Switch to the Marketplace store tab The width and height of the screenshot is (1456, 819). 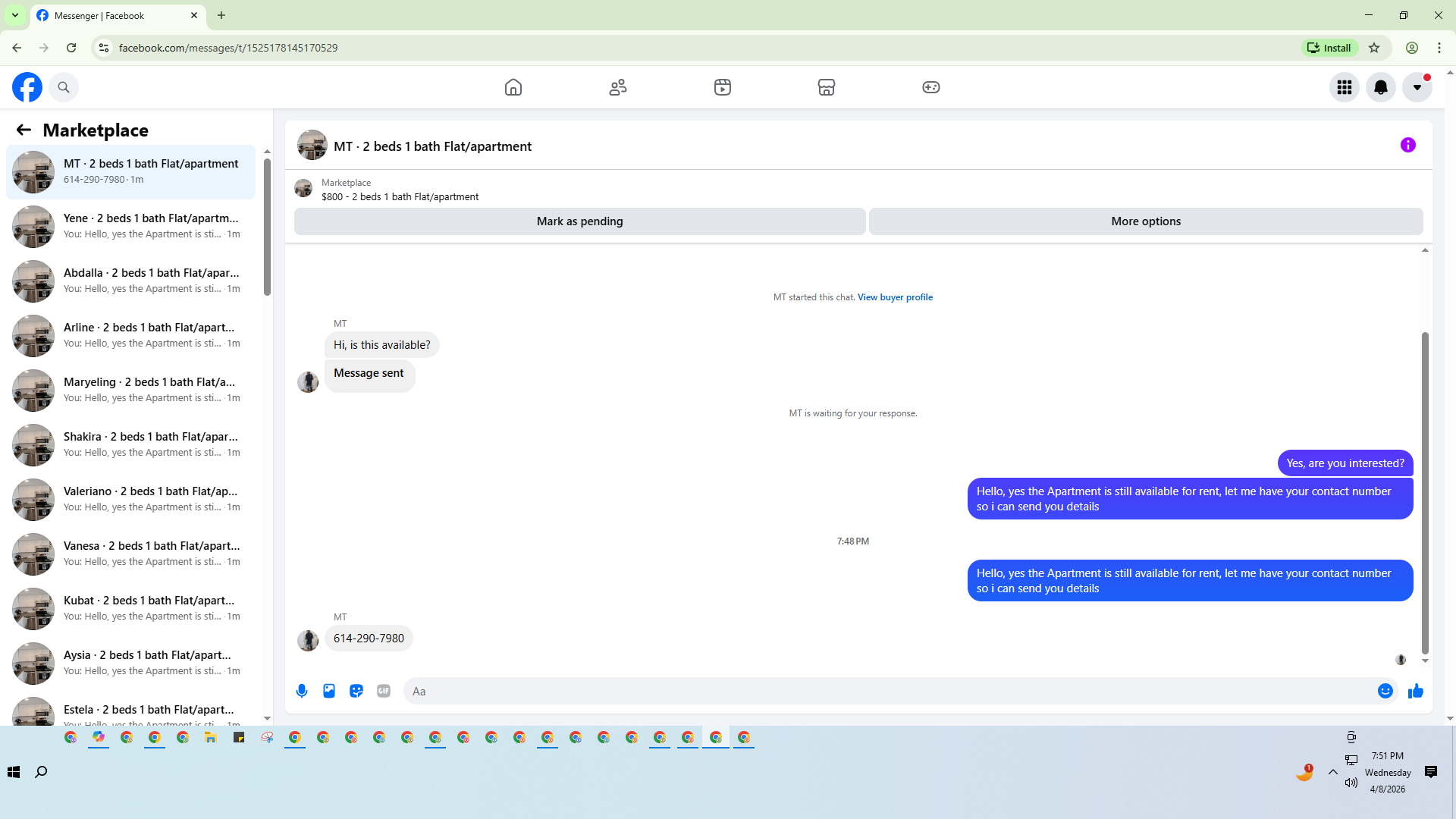(x=826, y=87)
